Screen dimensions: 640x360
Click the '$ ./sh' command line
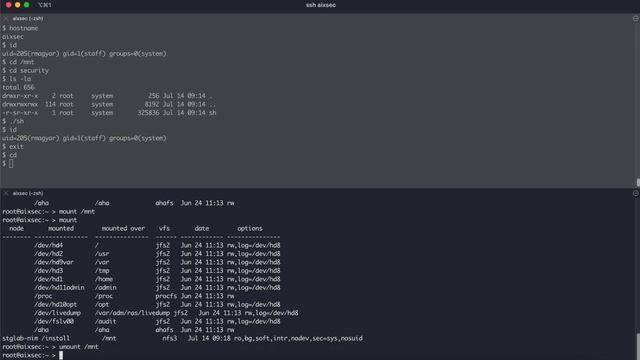pyautogui.click(x=13, y=121)
